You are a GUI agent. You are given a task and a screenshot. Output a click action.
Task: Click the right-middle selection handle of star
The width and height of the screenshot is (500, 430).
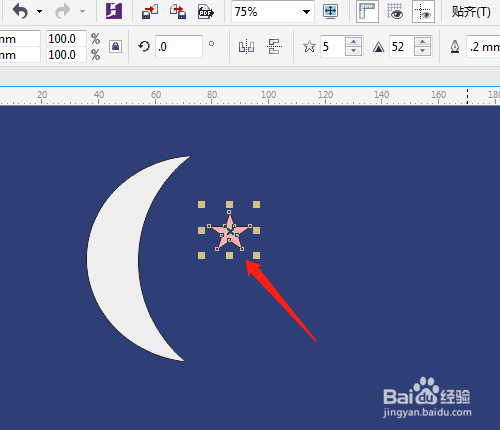256,230
